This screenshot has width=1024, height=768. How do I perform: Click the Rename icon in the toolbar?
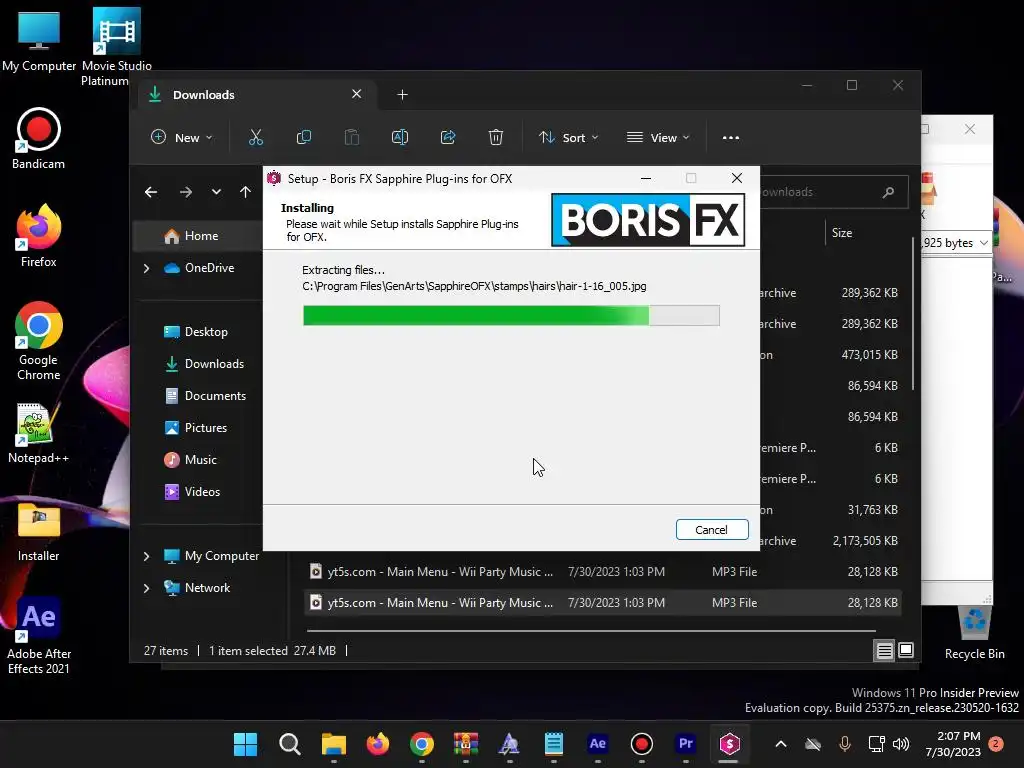click(400, 138)
